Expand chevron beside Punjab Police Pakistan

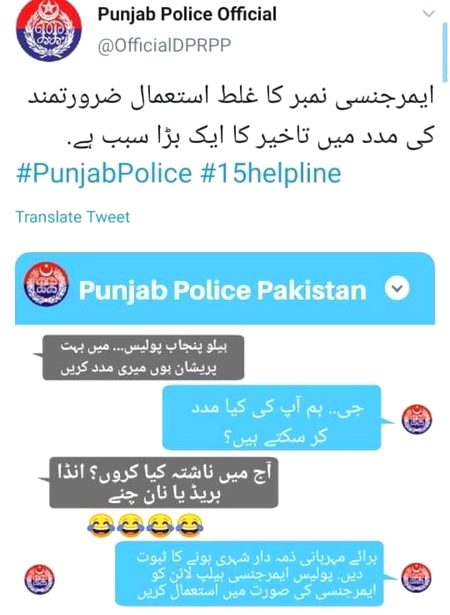click(x=397, y=289)
